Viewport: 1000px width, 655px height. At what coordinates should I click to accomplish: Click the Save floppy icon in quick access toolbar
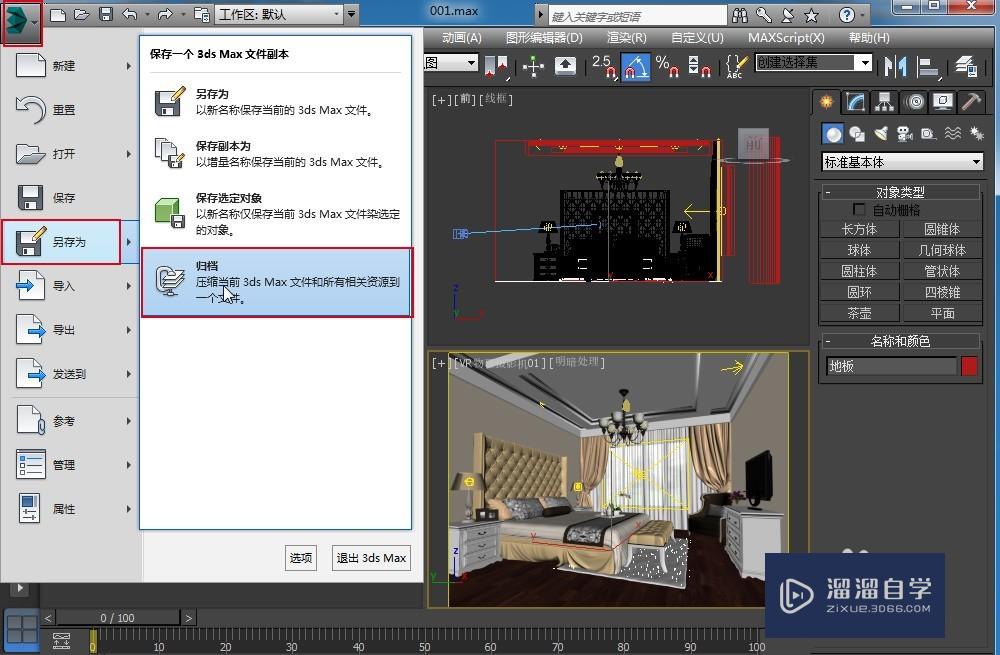106,14
